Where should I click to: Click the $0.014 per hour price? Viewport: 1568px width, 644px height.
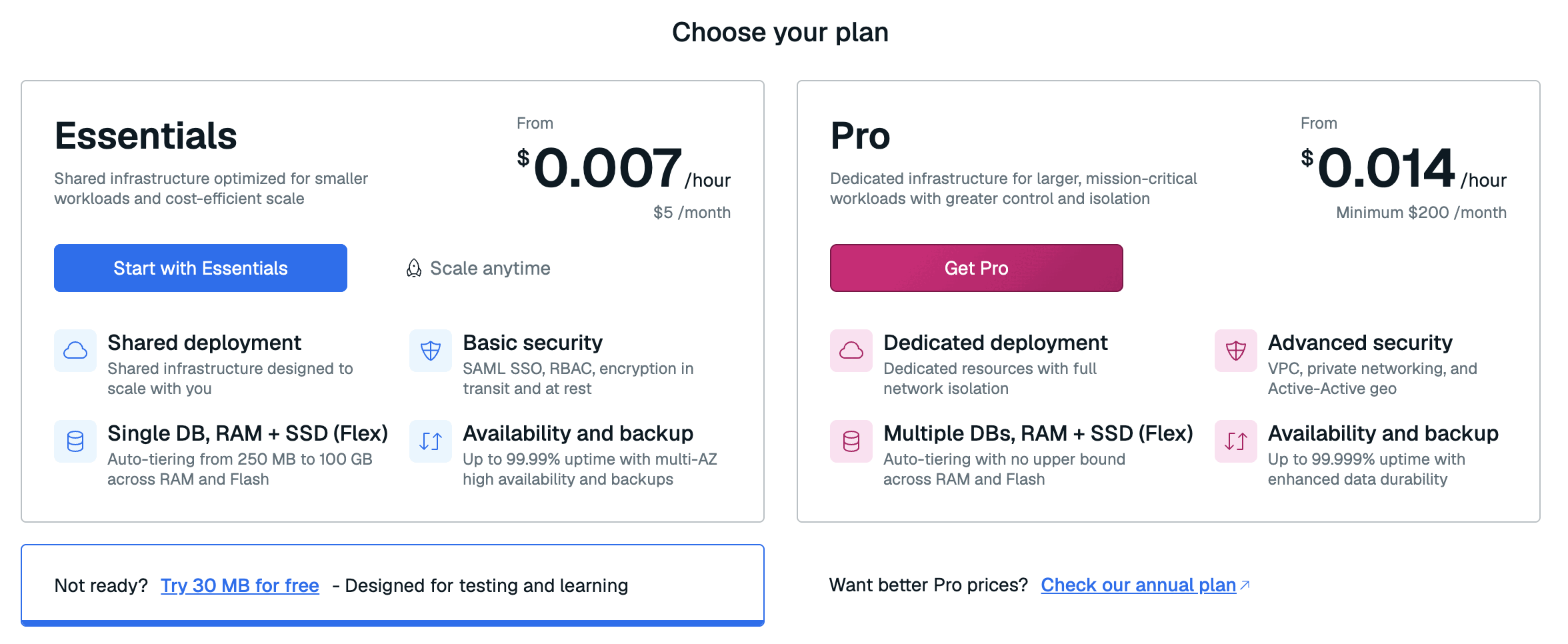(1403, 167)
